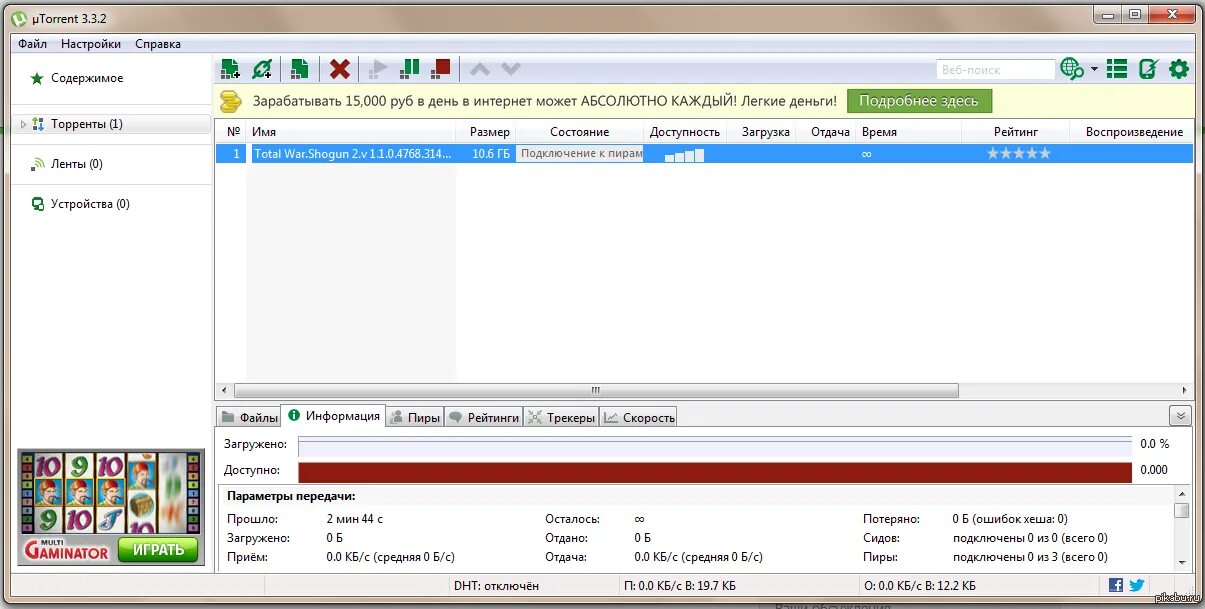Image resolution: width=1205 pixels, height=609 pixels.
Task: Click right arrow of the horizontal scrollbar
Action: (1186, 391)
